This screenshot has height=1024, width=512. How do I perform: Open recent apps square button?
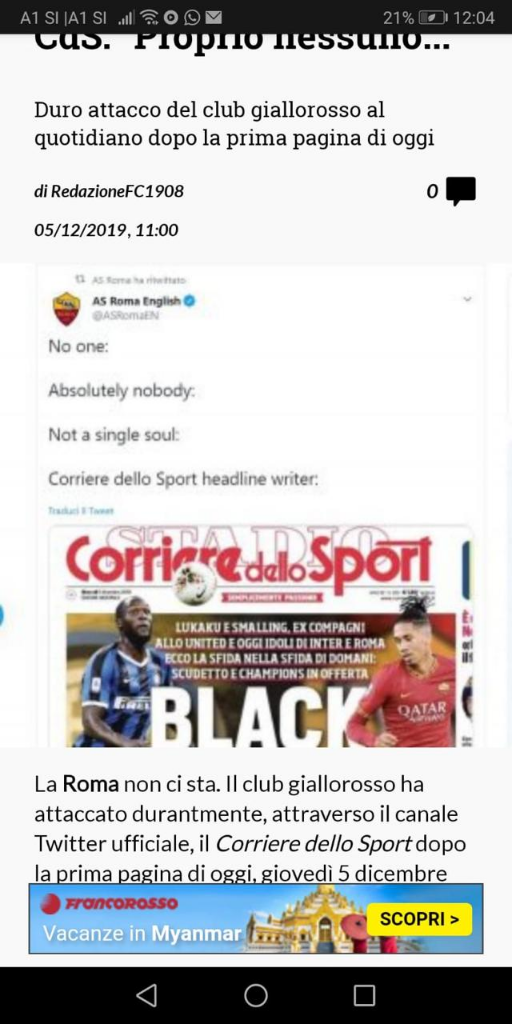click(364, 995)
